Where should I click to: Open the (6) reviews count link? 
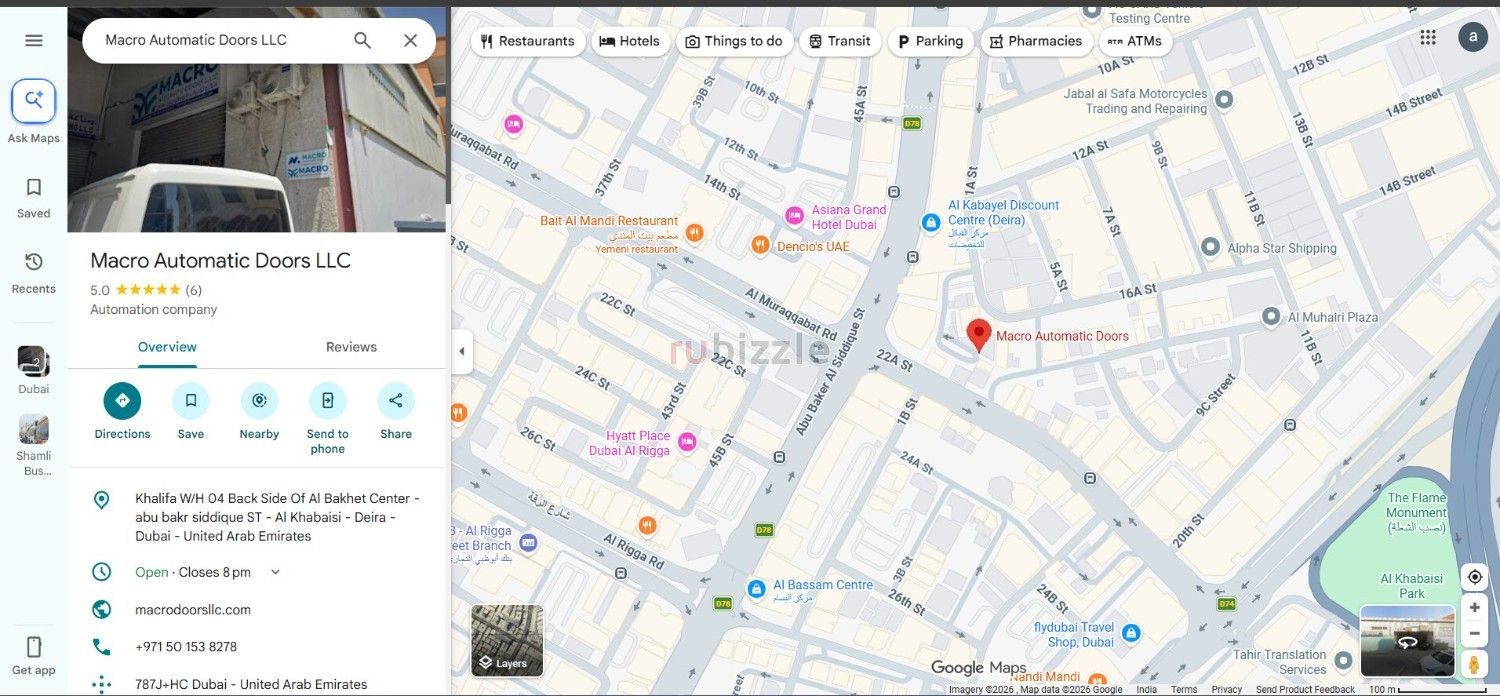coord(193,290)
